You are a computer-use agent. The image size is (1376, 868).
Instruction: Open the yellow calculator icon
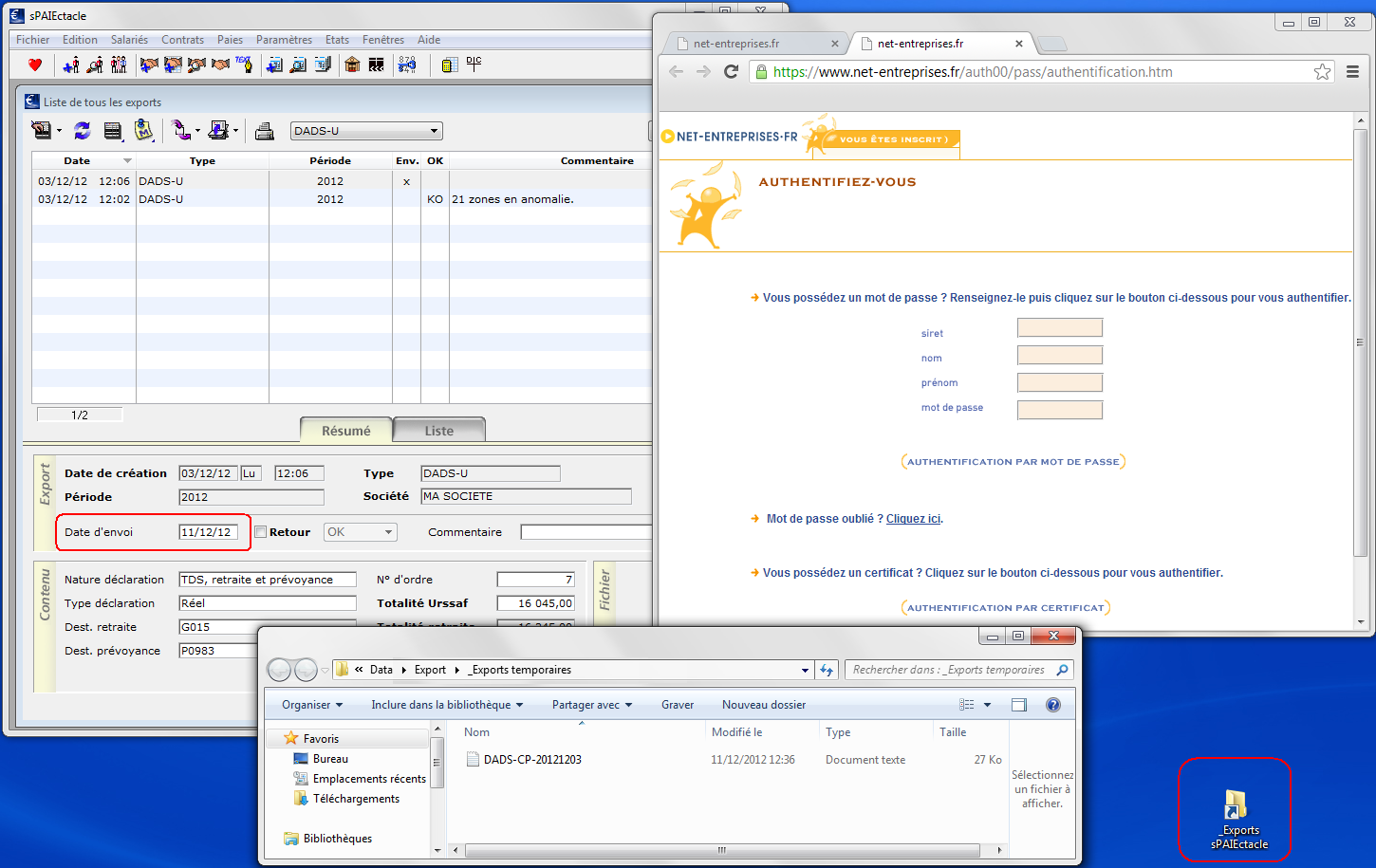(x=449, y=65)
